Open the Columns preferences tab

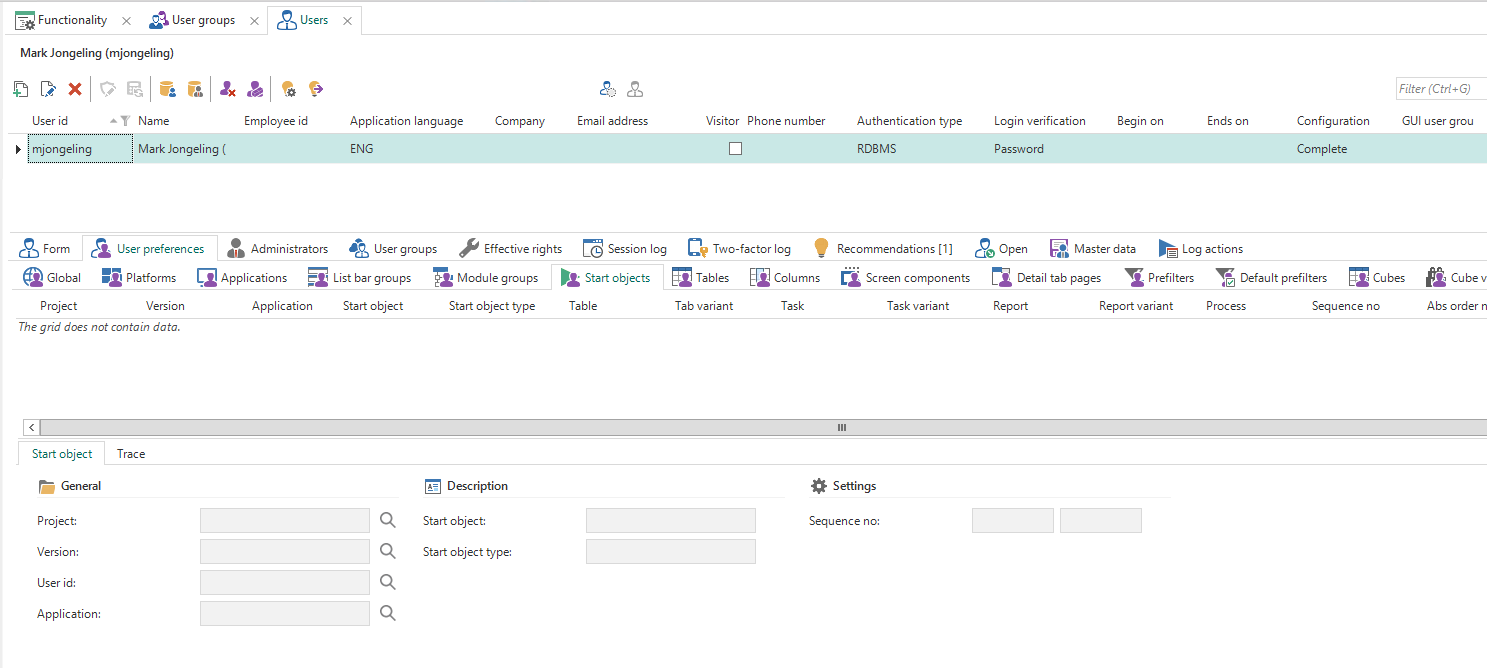(785, 277)
